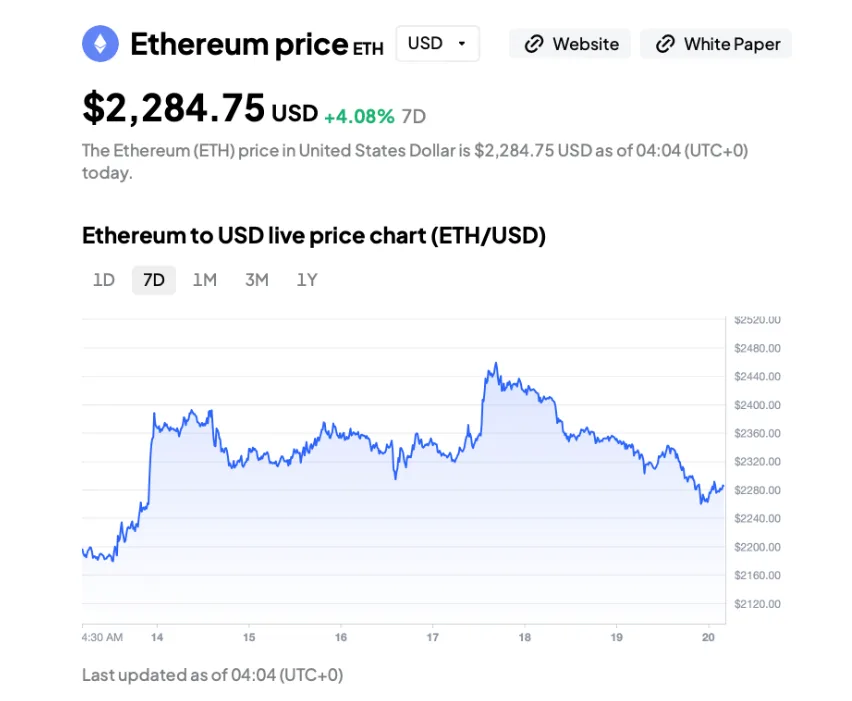Show the 3M price chart

point(257,280)
